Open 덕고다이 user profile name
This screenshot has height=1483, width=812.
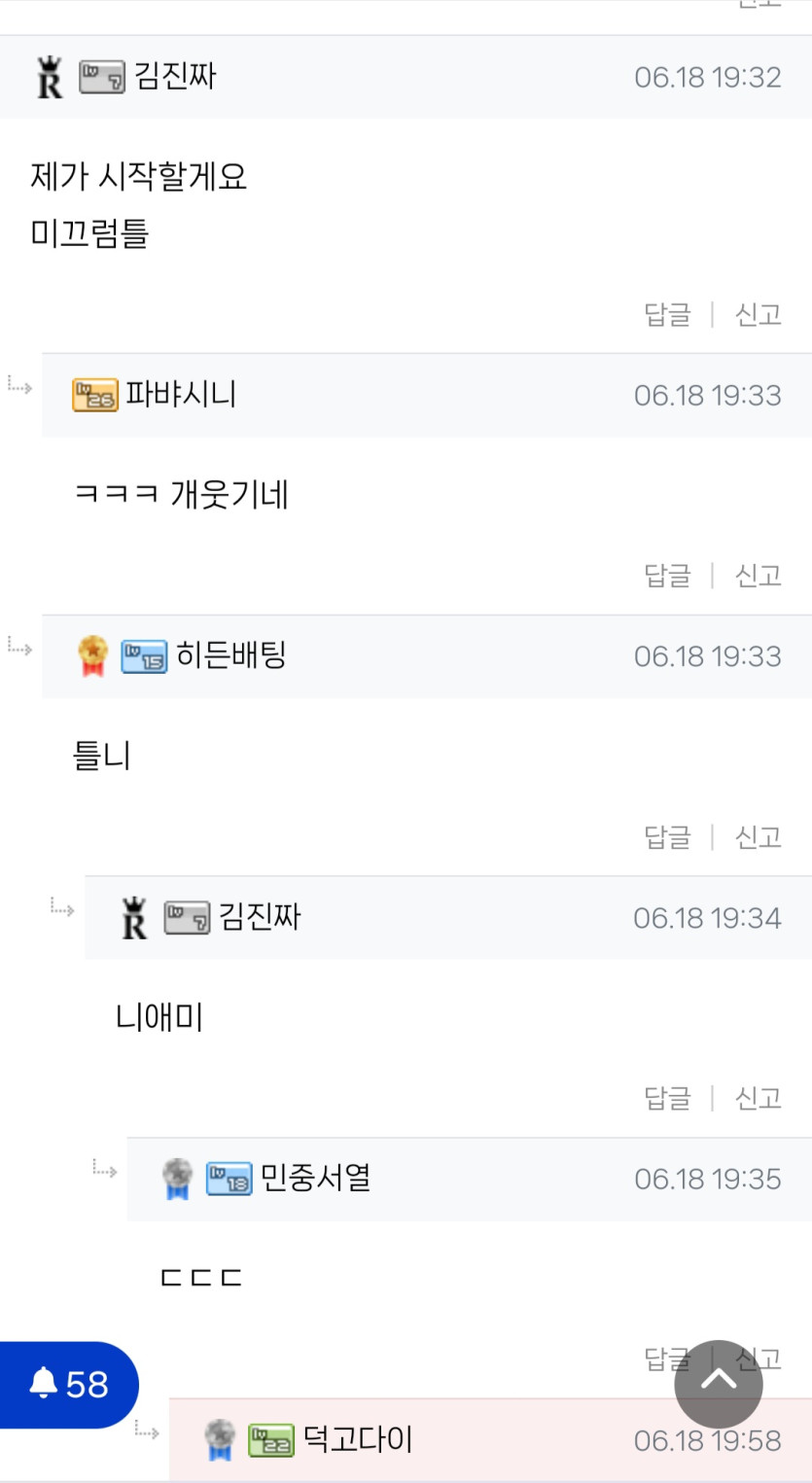point(358,1439)
